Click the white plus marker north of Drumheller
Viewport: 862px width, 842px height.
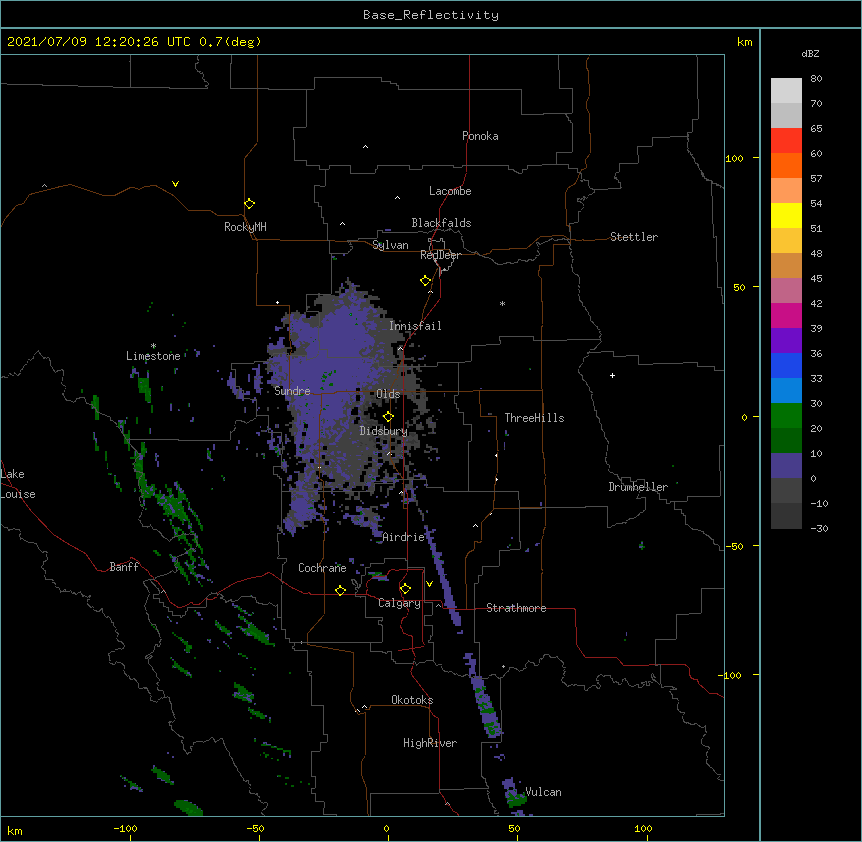[x=612, y=375]
